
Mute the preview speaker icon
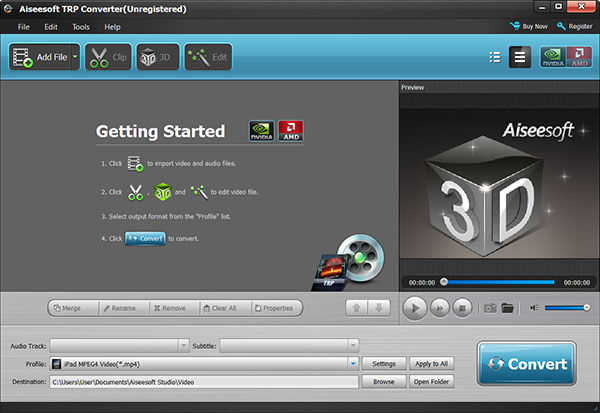pyautogui.click(x=534, y=308)
